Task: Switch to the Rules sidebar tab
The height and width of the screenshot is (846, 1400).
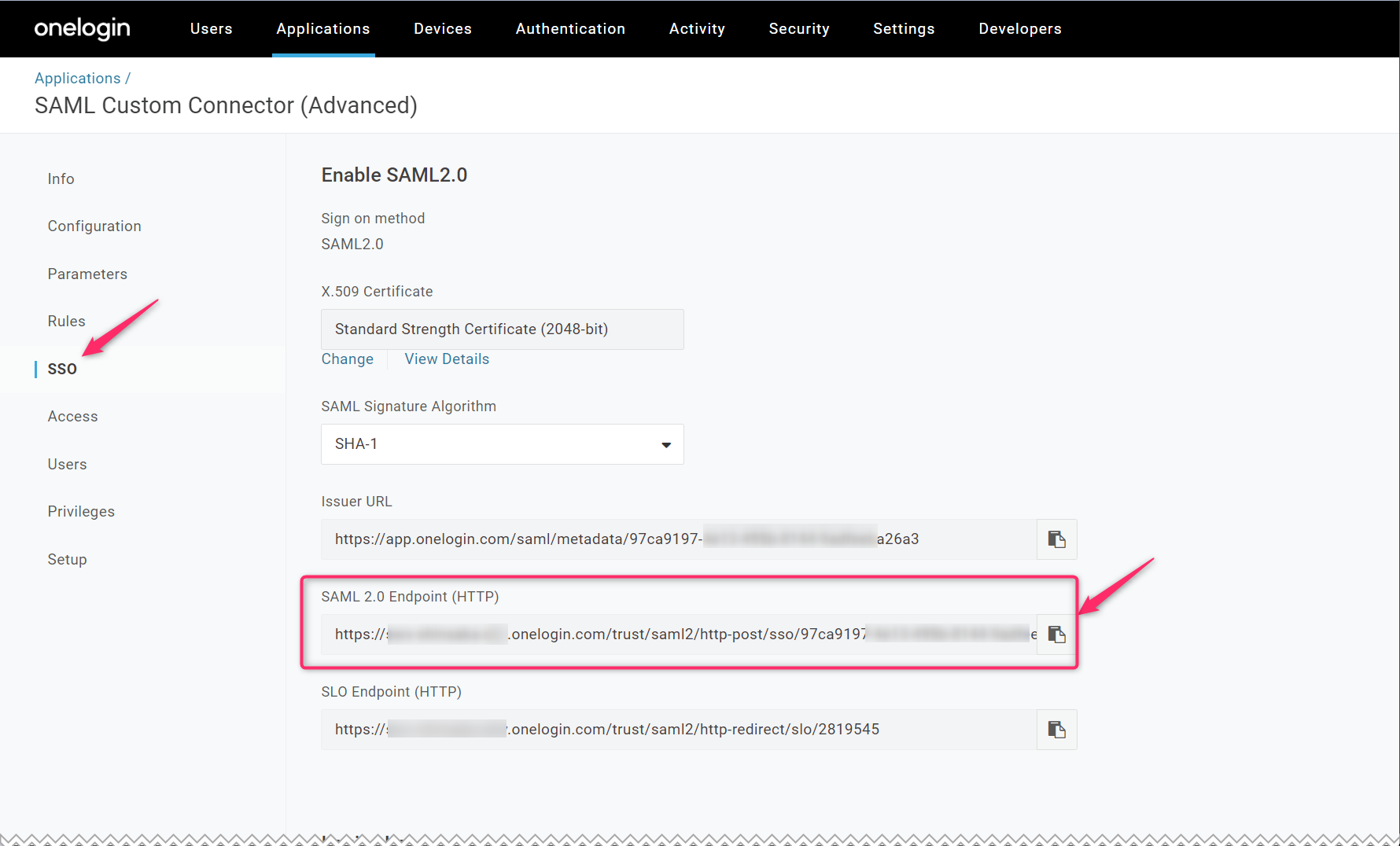Action: [x=66, y=321]
